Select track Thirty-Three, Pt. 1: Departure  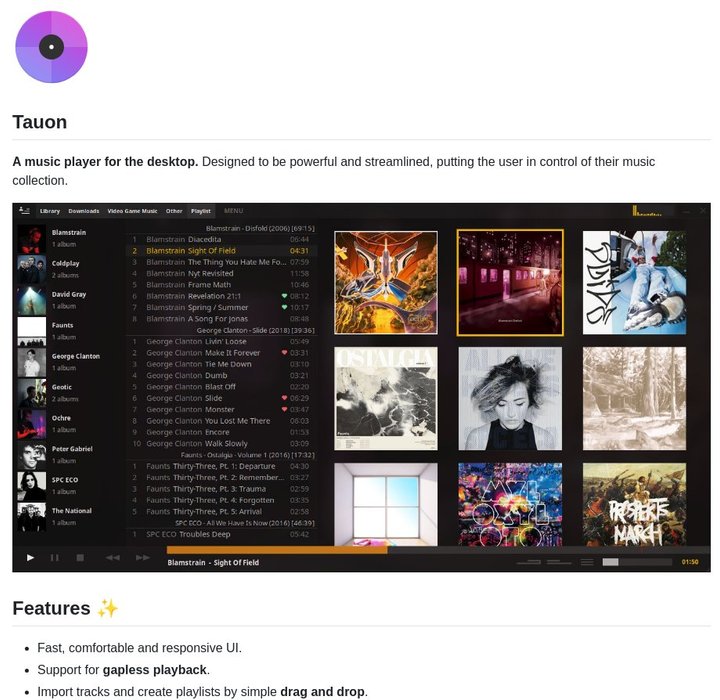[x=221, y=466]
